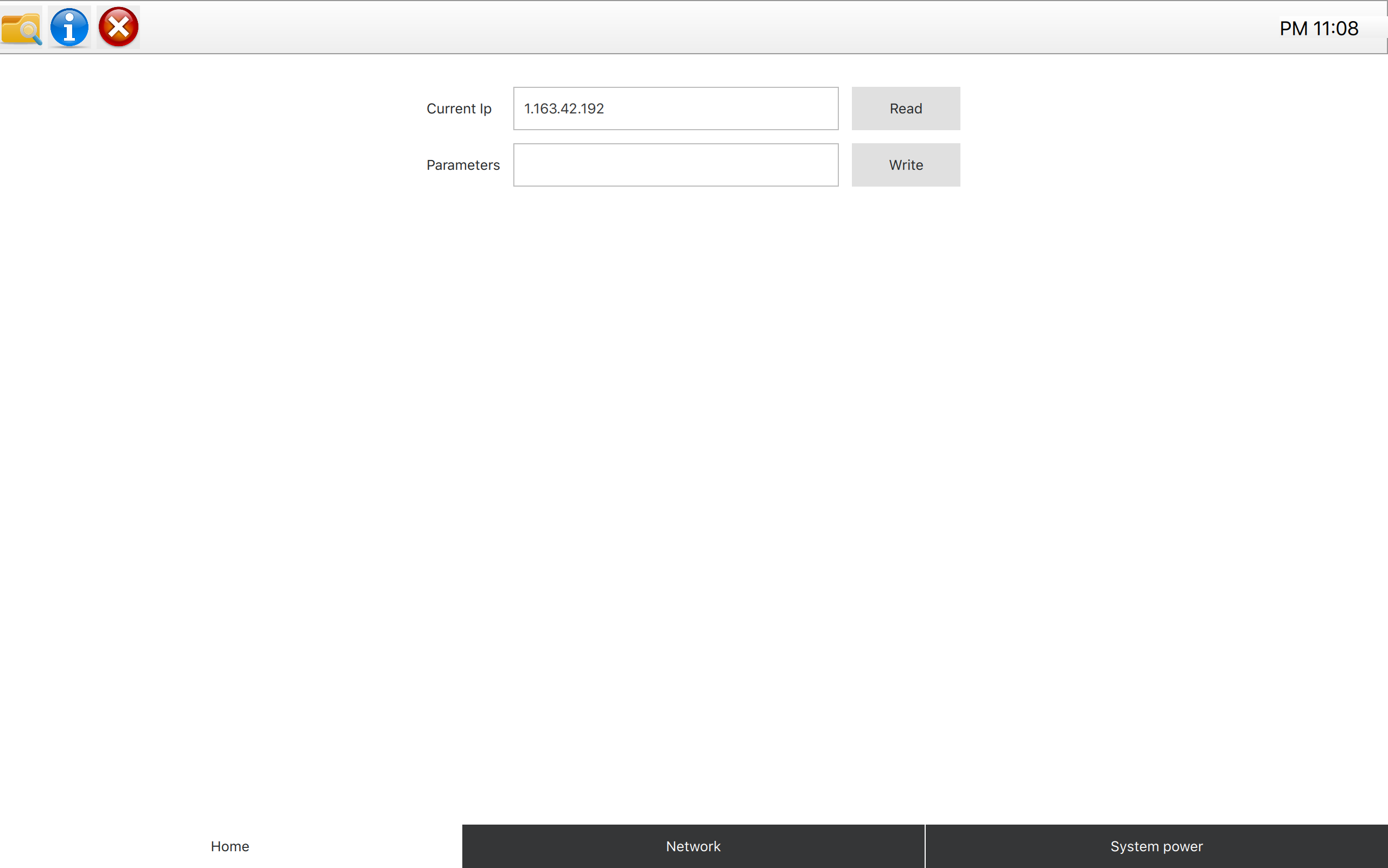Open the System power tab

1156,846
